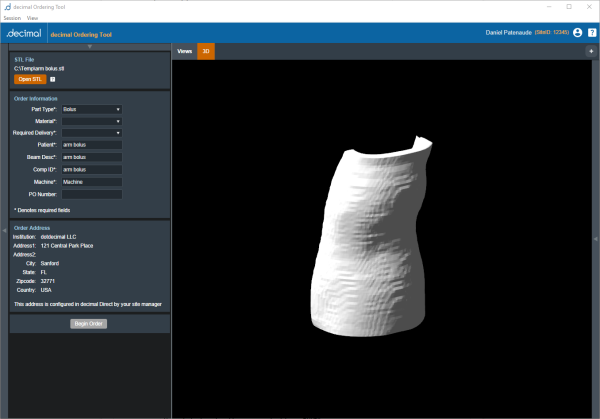The width and height of the screenshot is (600, 419).
Task: Click the 'decimal Ordering Tool' header title
Action: tap(81, 34)
